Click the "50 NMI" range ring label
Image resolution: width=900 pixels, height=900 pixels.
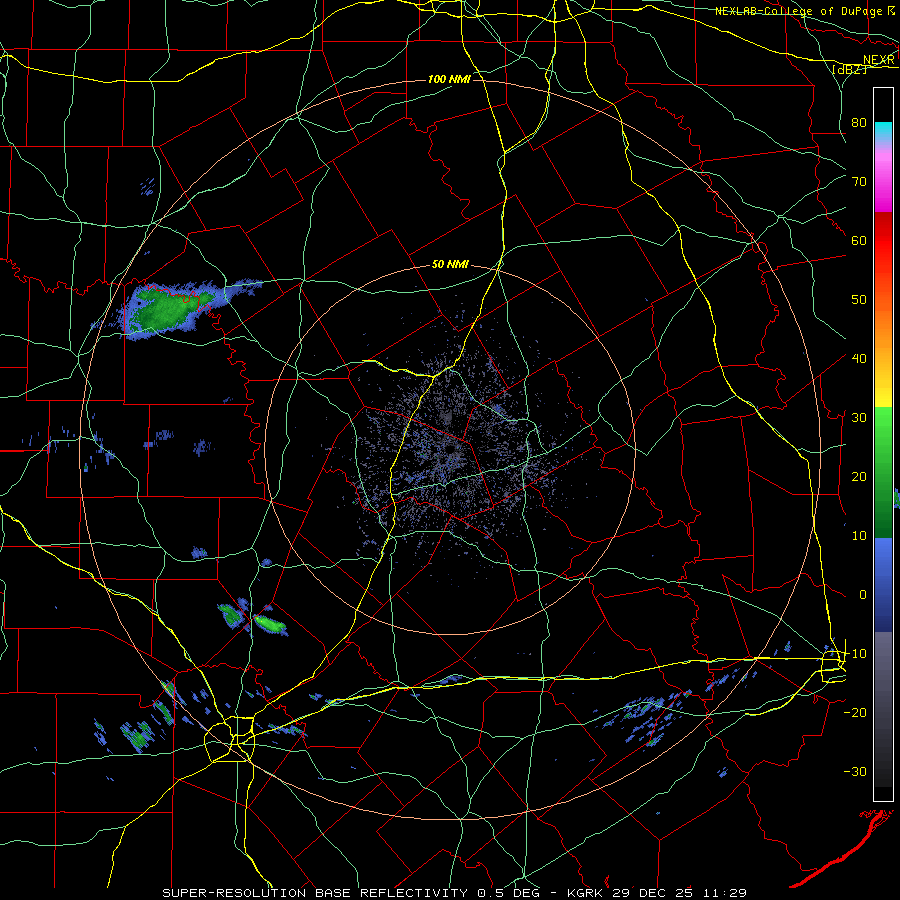(451, 265)
